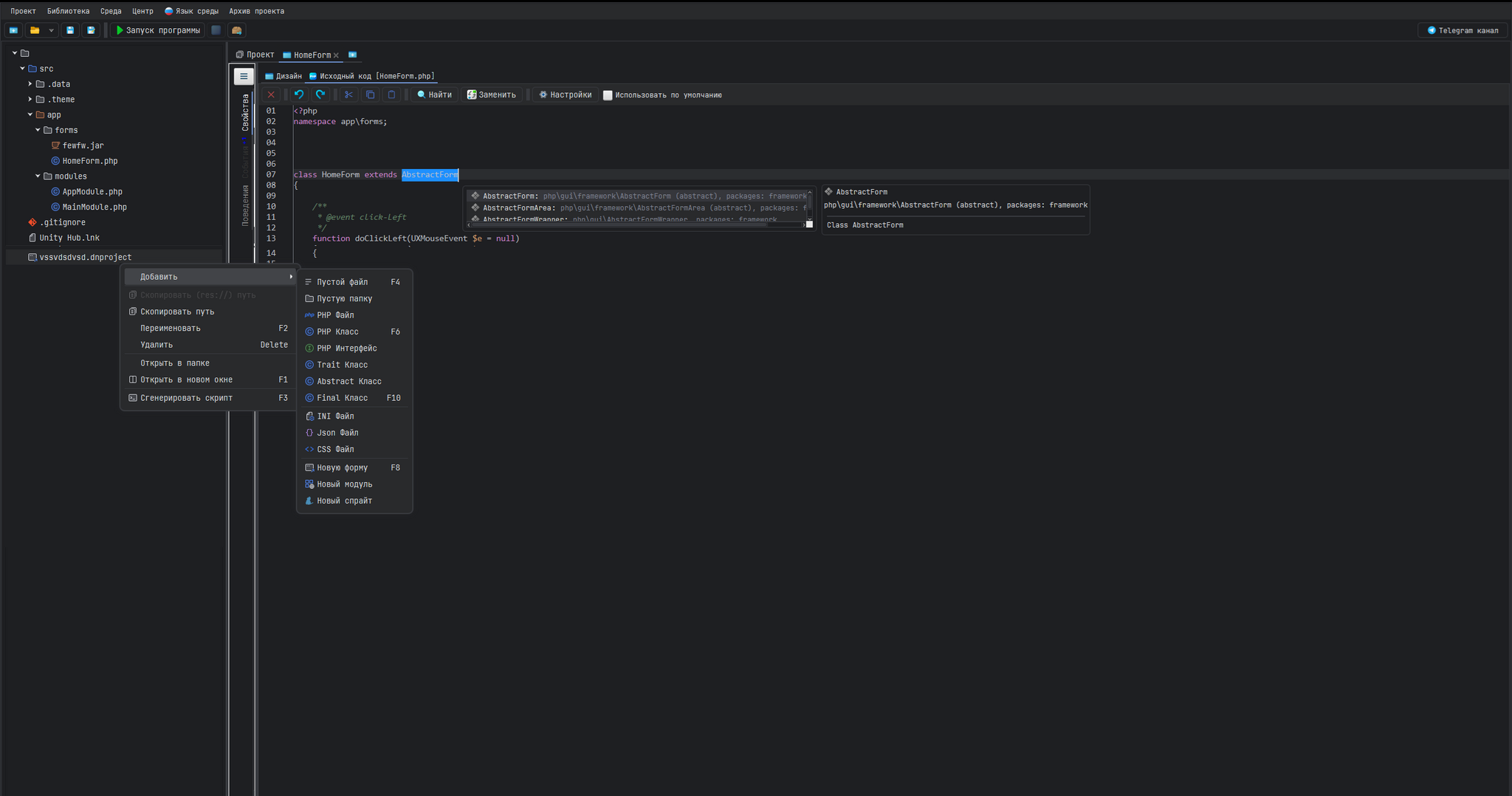Open the Центр menu
The image size is (1512, 796).
pos(142,11)
